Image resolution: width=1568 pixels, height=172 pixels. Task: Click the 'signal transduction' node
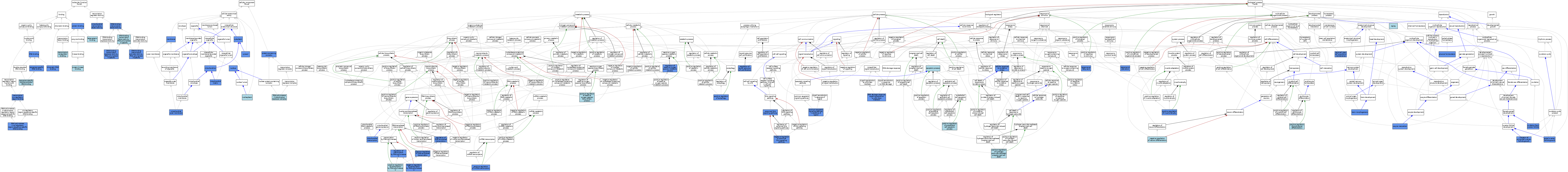[x=806, y=54]
